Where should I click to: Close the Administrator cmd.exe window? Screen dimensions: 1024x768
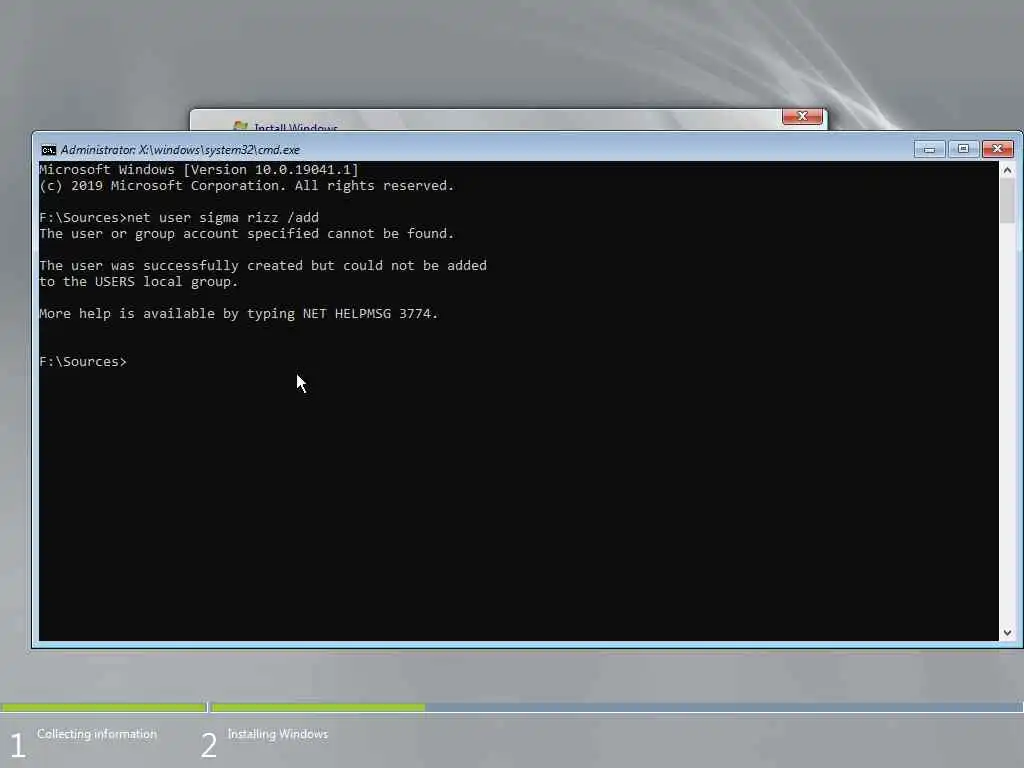pos(997,149)
